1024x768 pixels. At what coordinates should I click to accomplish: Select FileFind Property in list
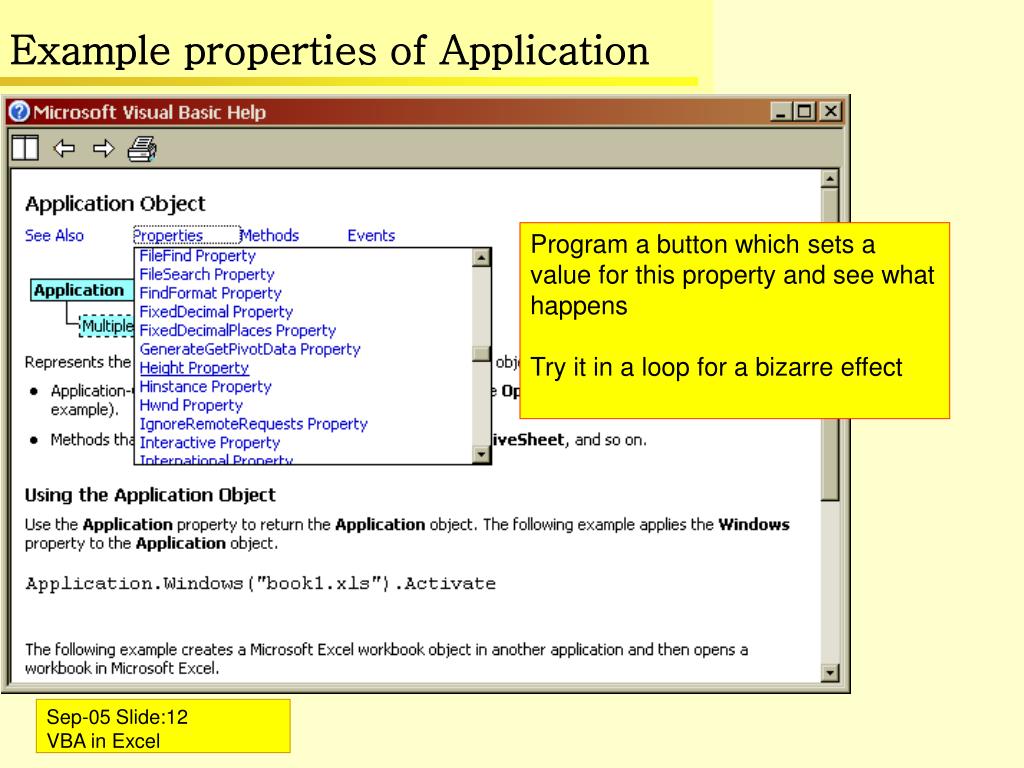pos(197,256)
